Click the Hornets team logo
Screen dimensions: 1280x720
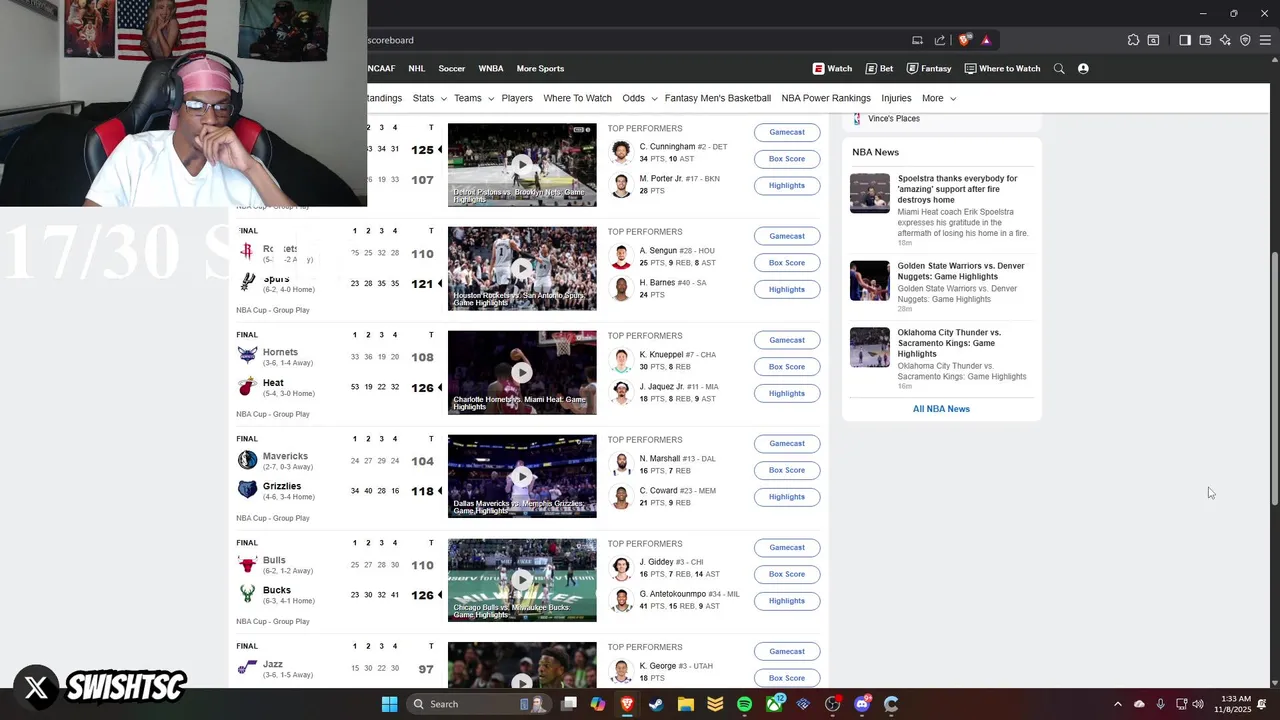tap(247, 355)
